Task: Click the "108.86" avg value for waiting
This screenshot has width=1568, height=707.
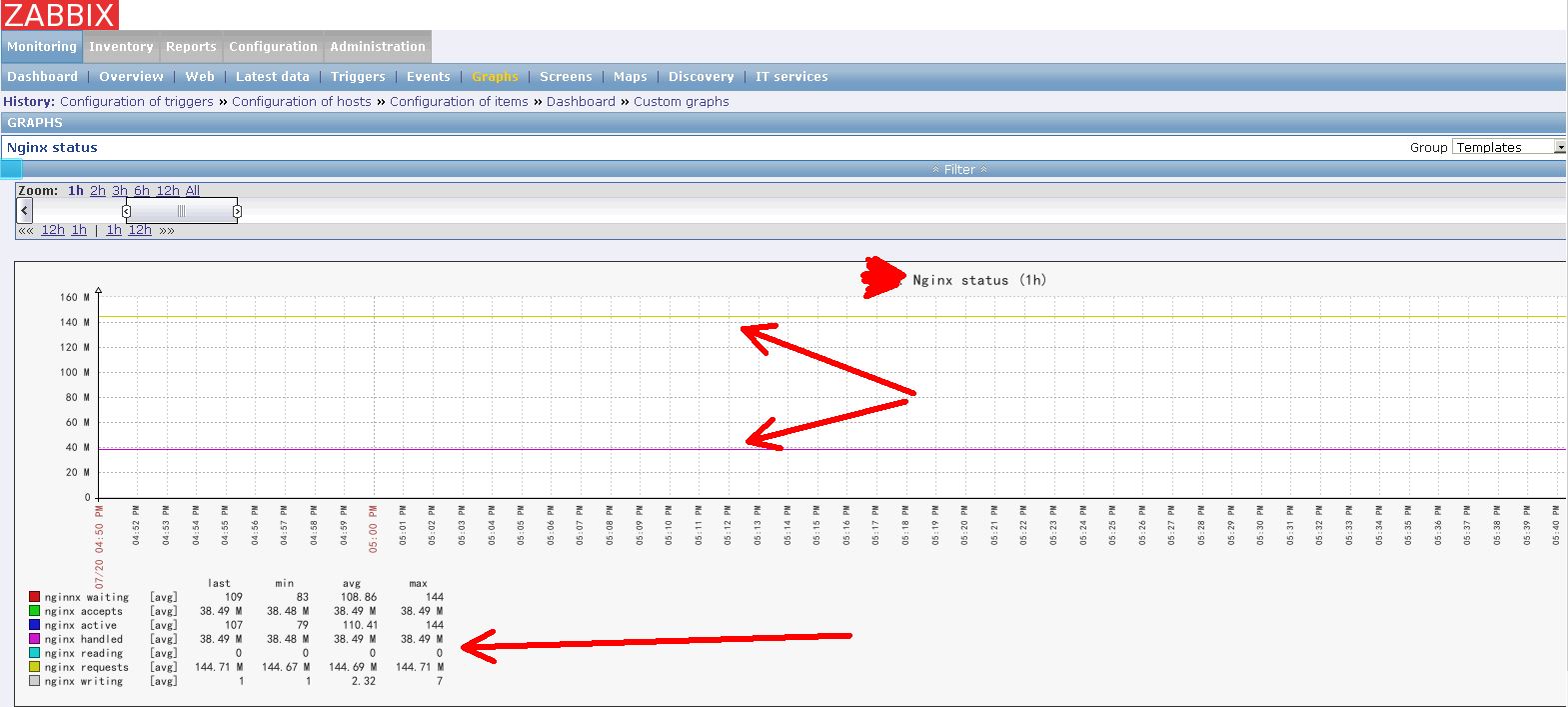Action: tap(359, 597)
